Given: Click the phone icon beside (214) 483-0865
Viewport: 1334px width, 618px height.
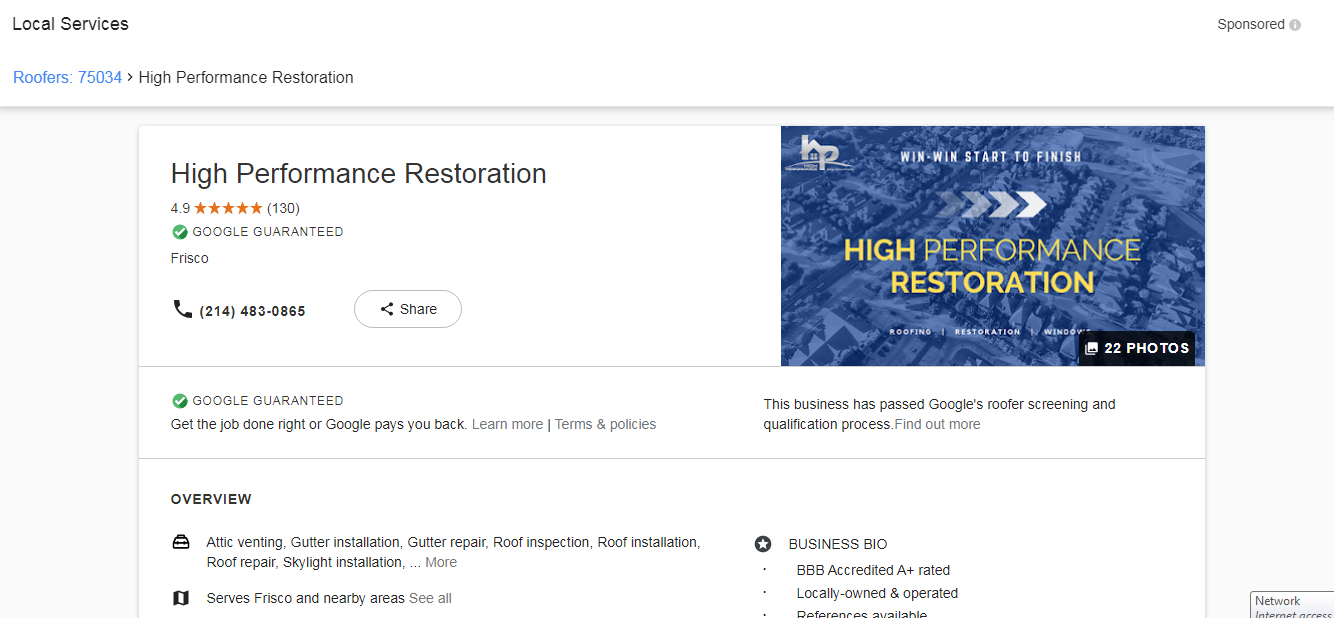Looking at the screenshot, I should point(182,309).
